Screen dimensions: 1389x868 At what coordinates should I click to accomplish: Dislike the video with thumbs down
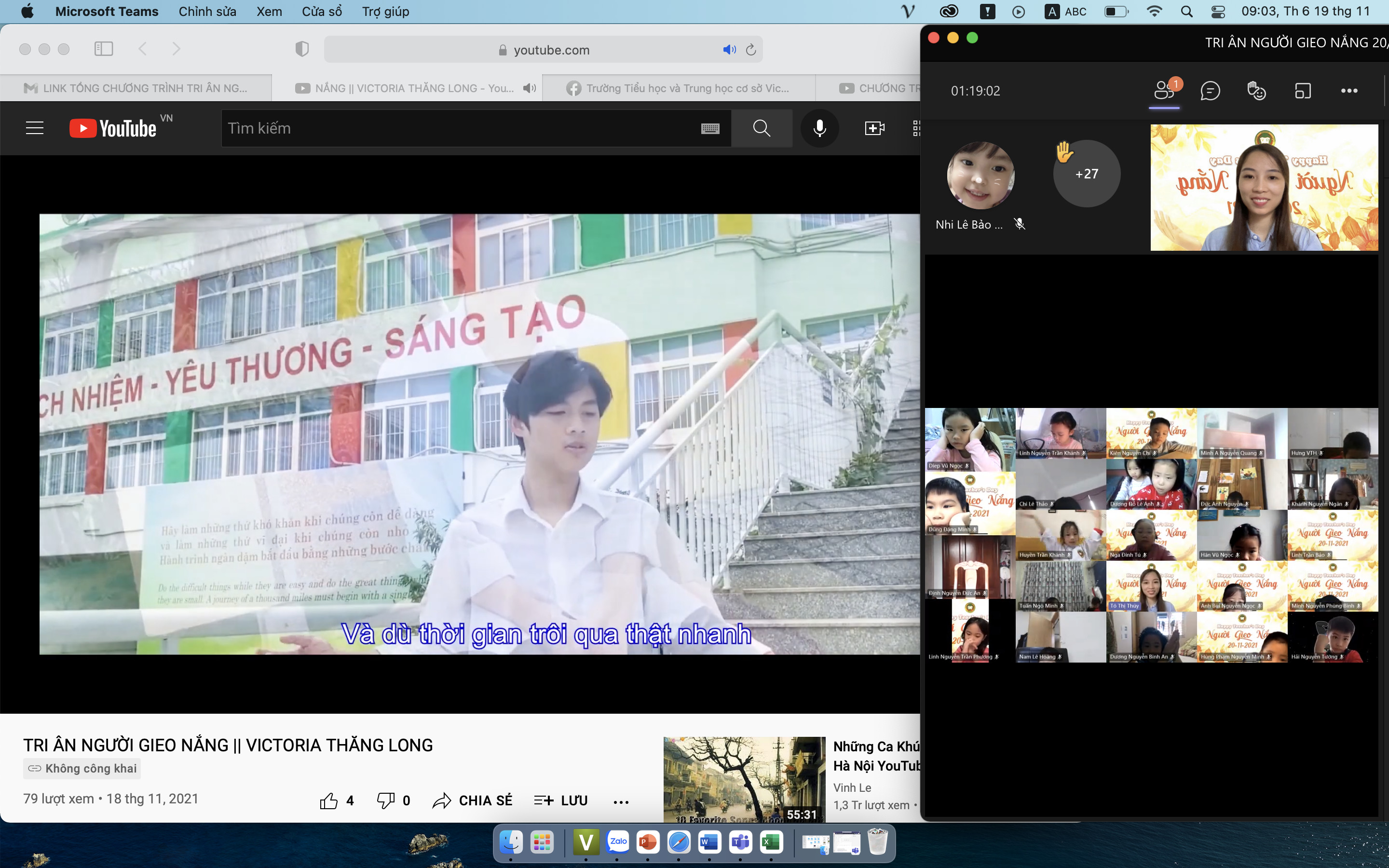coord(385,800)
